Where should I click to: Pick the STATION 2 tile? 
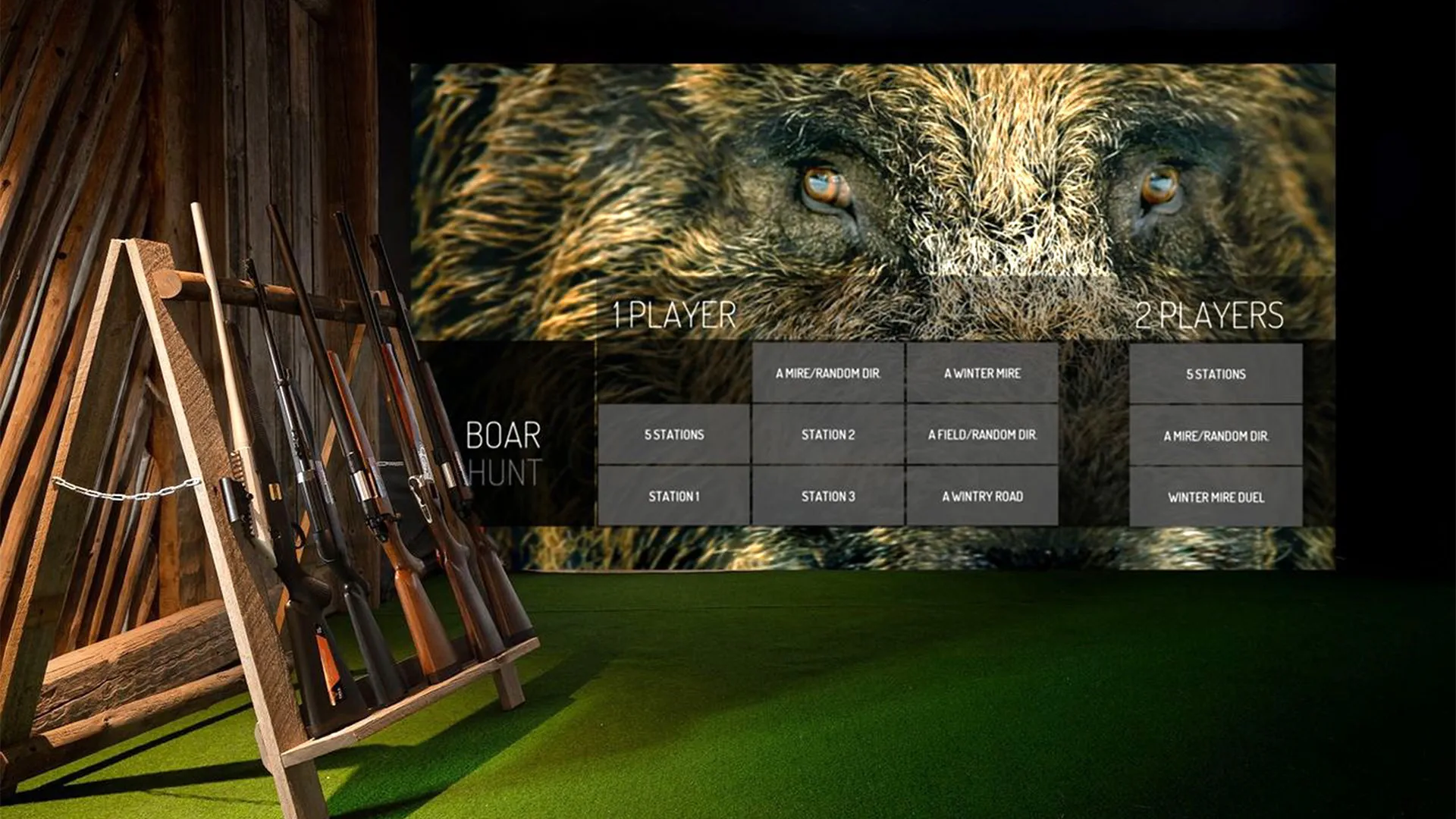point(828,435)
